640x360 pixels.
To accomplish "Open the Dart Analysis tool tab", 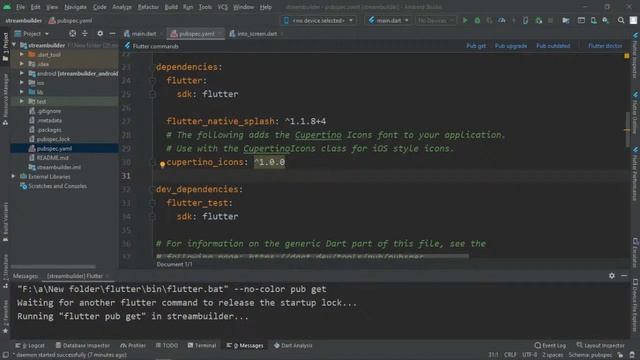I will coord(293,345).
